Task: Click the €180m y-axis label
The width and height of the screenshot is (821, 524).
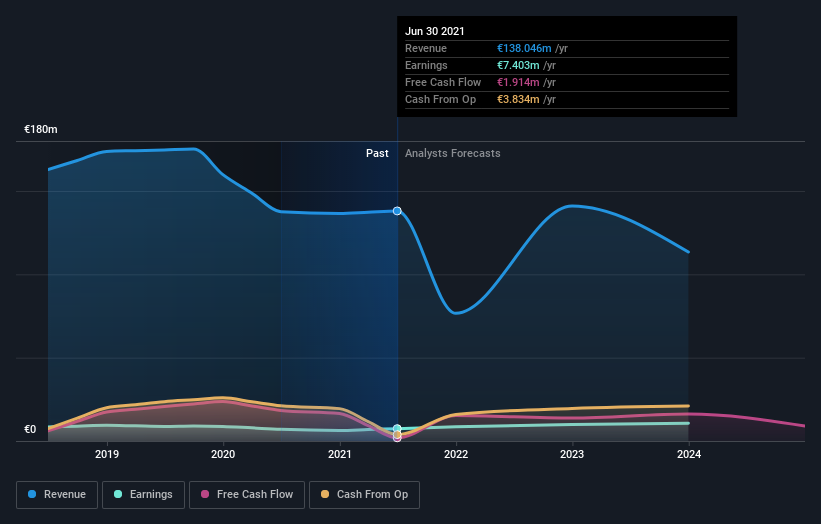Action: pos(41,129)
